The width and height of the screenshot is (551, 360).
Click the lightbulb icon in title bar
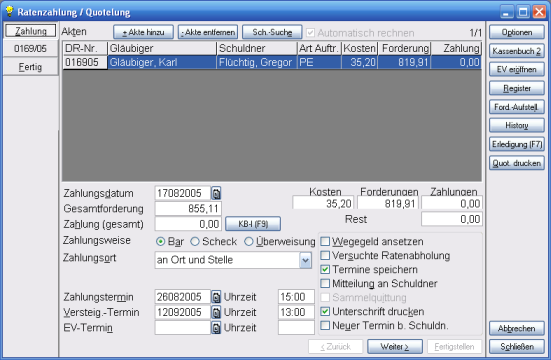coord(9,11)
